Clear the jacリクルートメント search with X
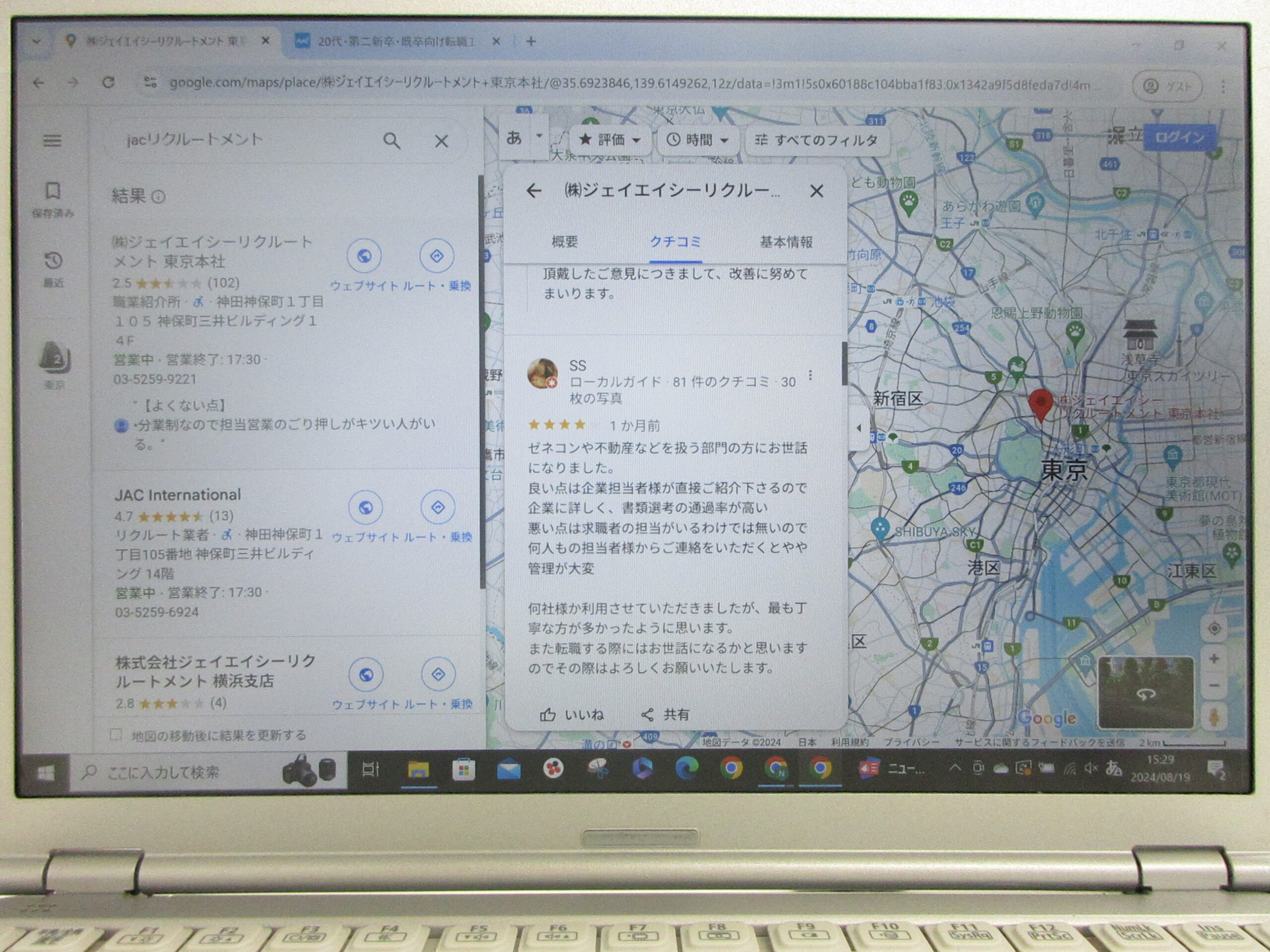This screenshot has width=1270, height=952. (x=441, y=141)
